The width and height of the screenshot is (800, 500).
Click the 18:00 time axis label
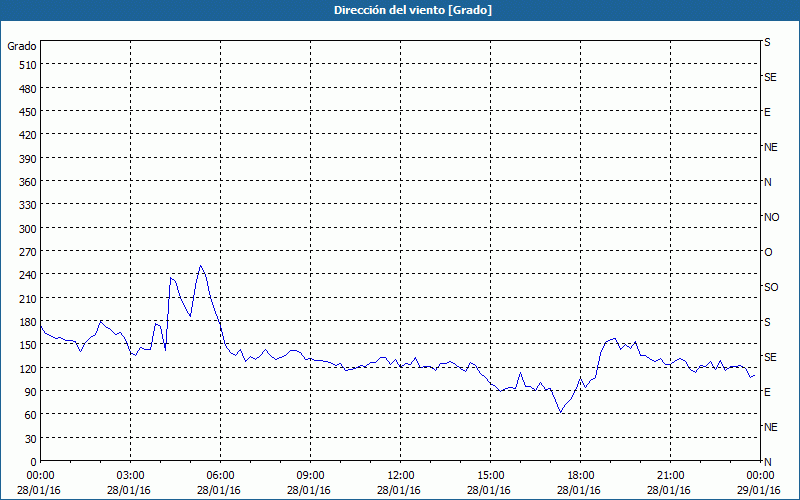580,475
